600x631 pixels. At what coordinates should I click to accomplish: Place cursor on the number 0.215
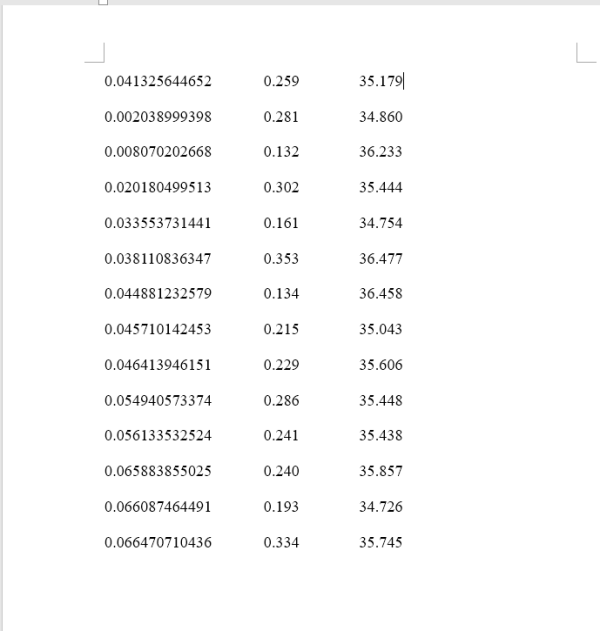point(281,329)
